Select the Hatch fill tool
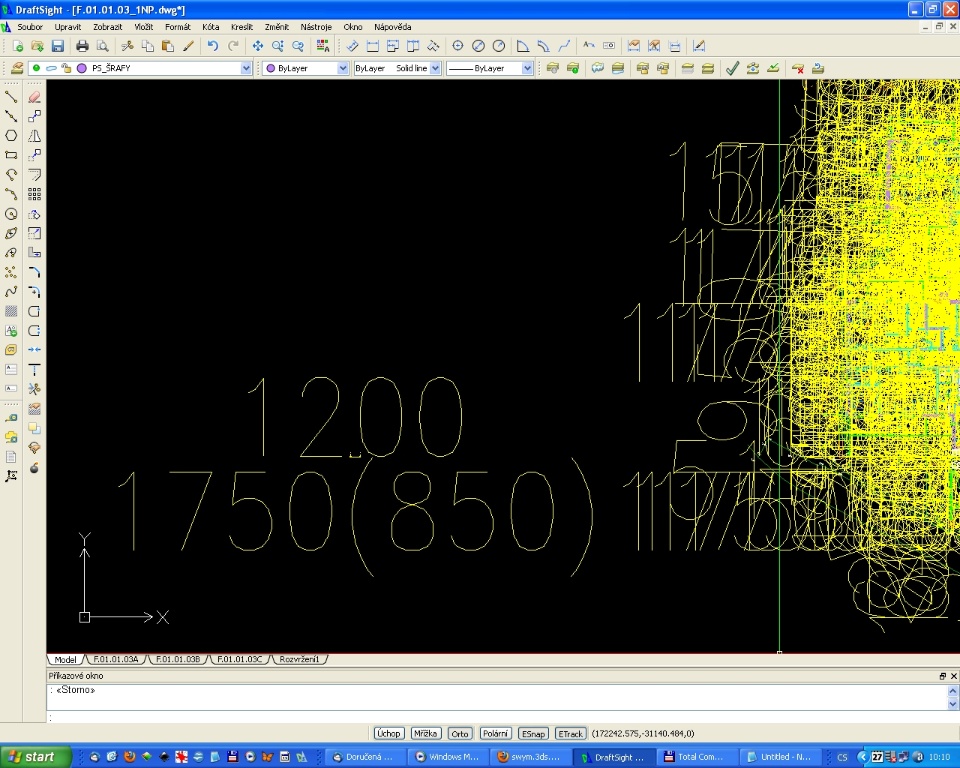 (x=11, y=311)
